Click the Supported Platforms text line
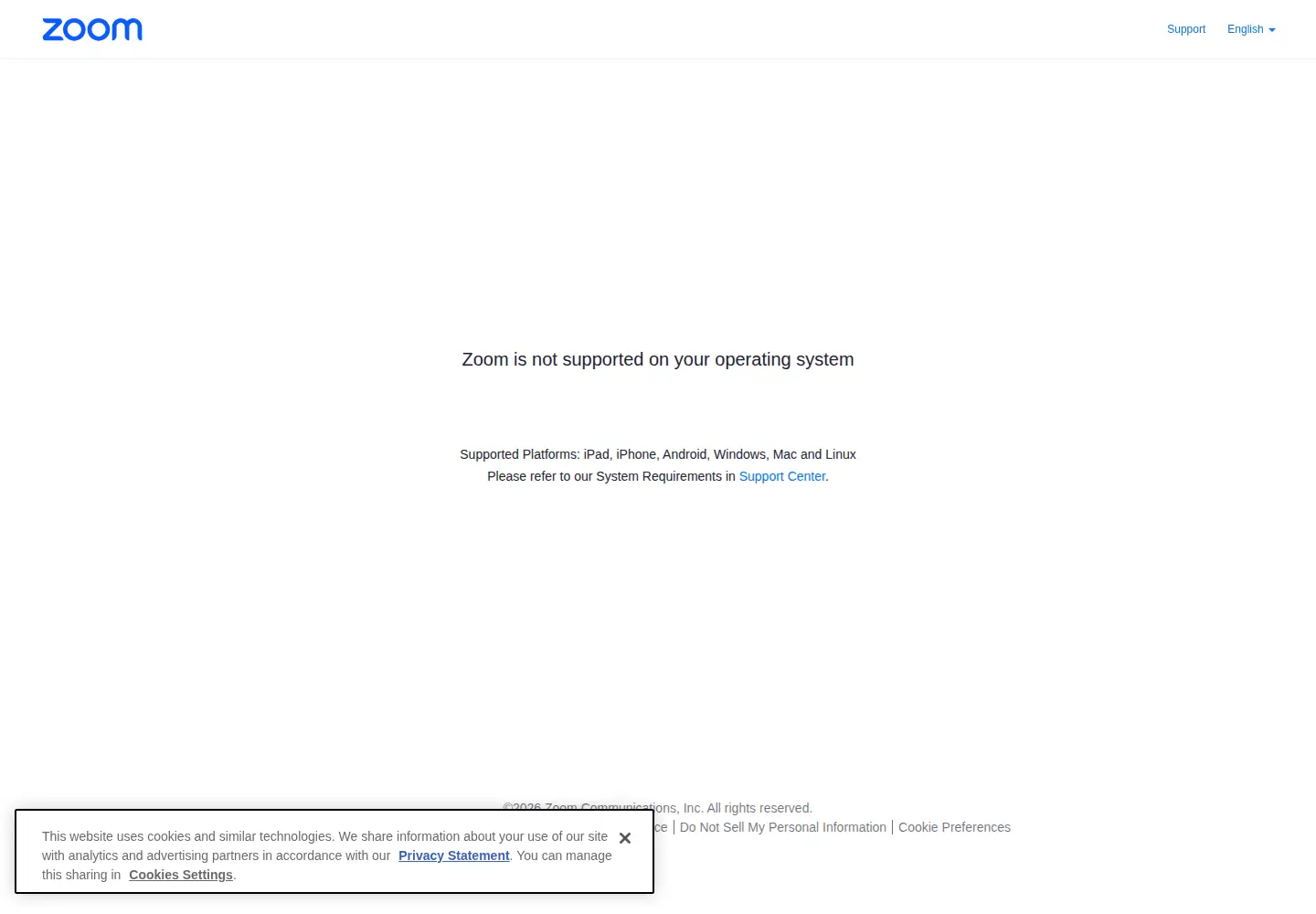Viewport: 1316px width, 914px height. pyautogui.click(x=658, y=454)
